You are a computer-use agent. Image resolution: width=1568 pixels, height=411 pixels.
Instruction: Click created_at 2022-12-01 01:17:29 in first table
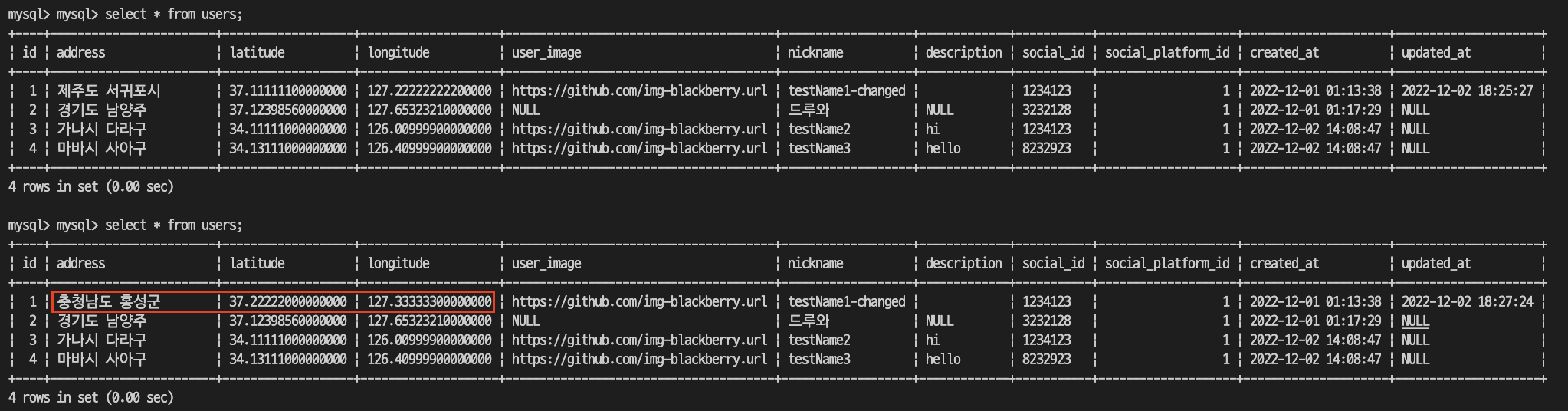(1315, 110)
